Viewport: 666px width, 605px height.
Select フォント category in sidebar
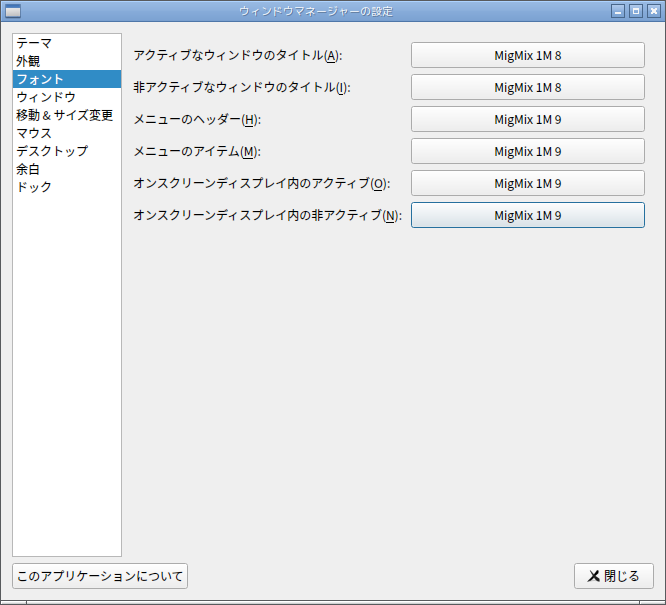coord(67,79)
